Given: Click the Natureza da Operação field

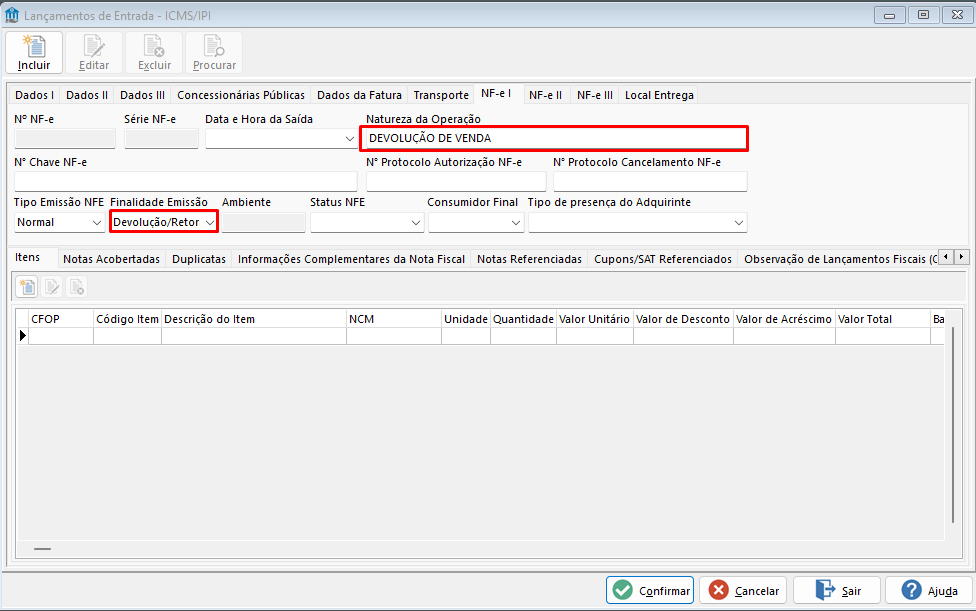Looking at the screenshot, I should (x=554, y=138).
